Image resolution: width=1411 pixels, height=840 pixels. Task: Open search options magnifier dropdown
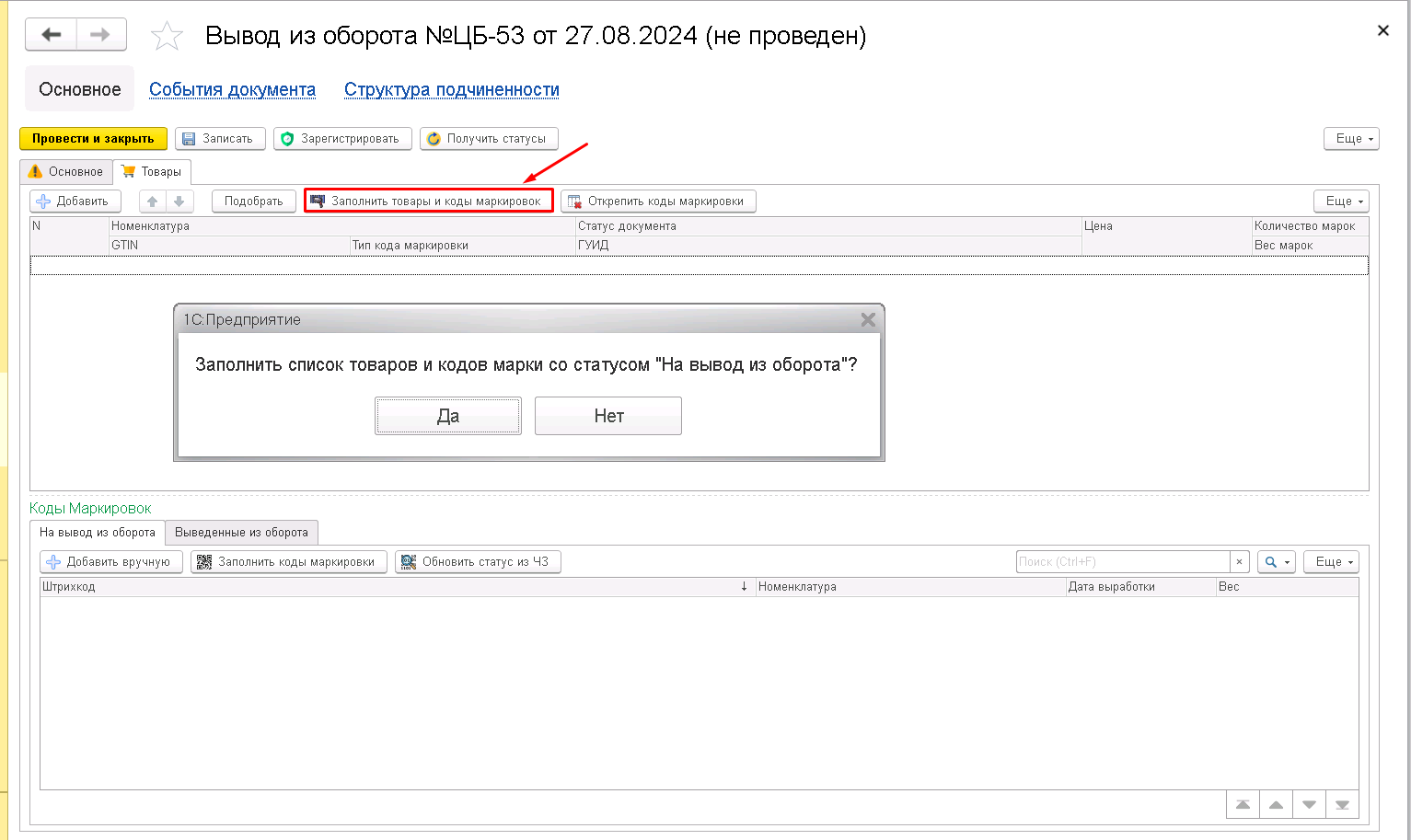pyautogui.click(x=1276, y=562)
